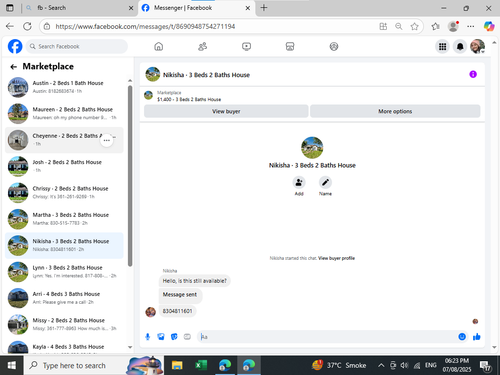The height and width of the screenshot is (375, 500).
Task: Open Lynn - 3 Beds 2 Baths House chat
Action: click(64, 272)
